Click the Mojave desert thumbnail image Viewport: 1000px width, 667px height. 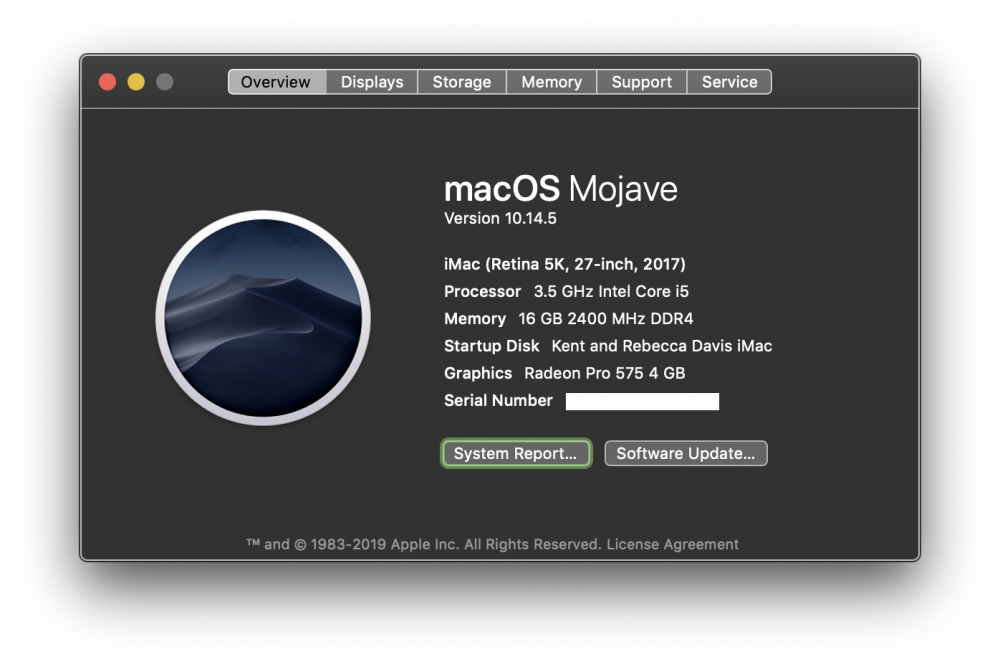pos(262,318)
